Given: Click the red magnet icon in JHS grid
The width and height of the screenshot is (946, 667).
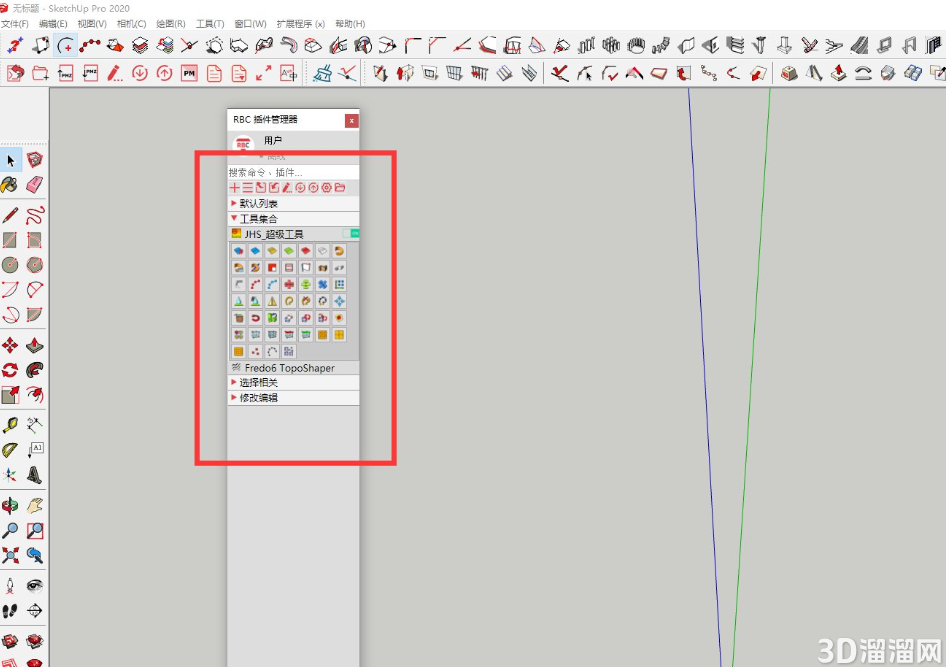Looking at the screenshot, I should pos(255,318).
